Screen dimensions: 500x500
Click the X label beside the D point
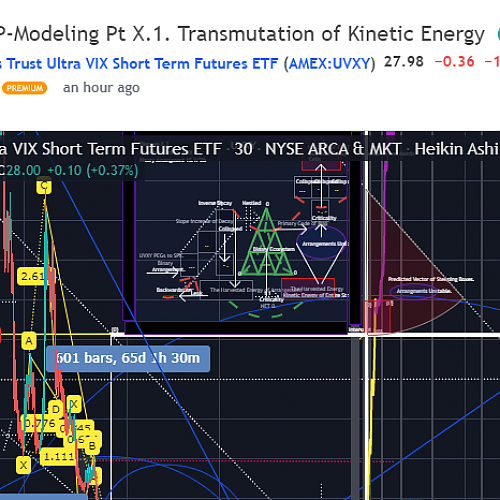(74, 404)
